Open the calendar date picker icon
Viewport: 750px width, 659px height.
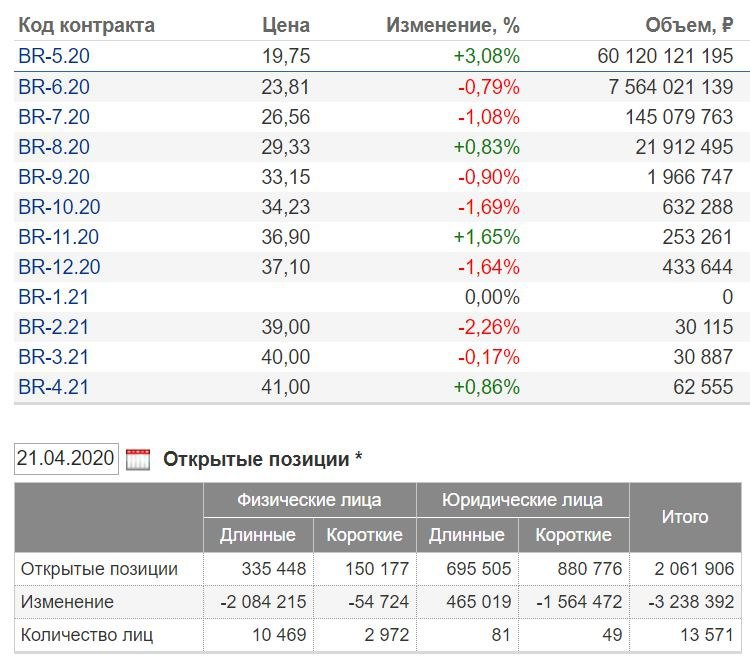tap(138, 460)
